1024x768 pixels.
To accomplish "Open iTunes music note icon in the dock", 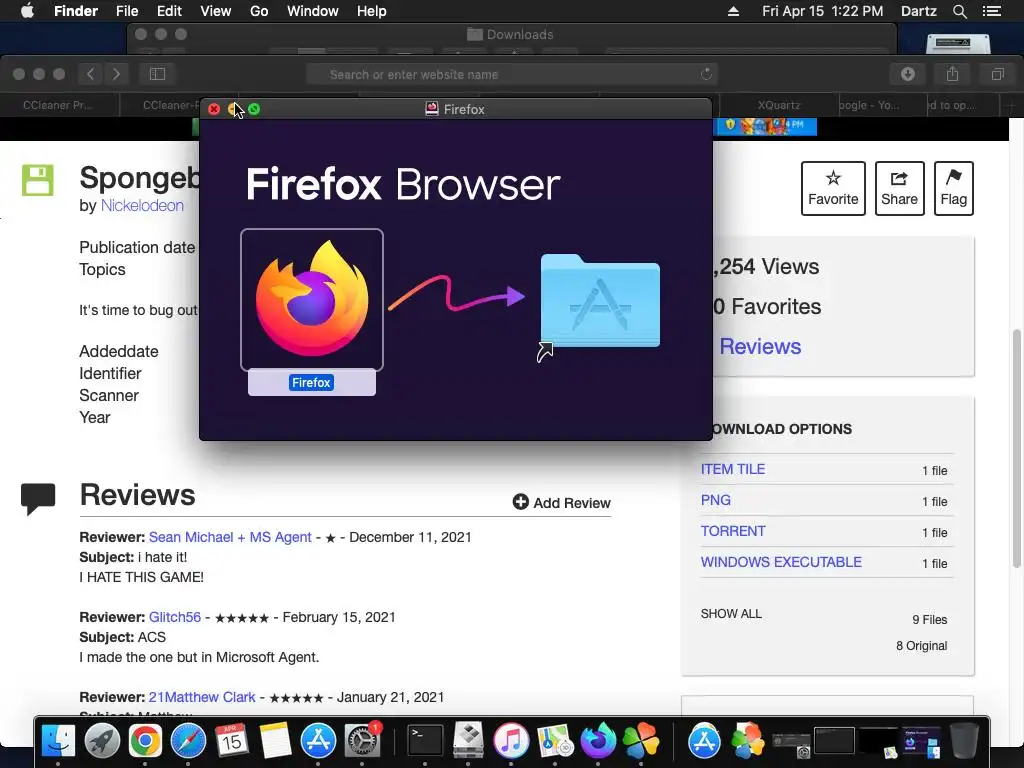I will click(511, 741).
